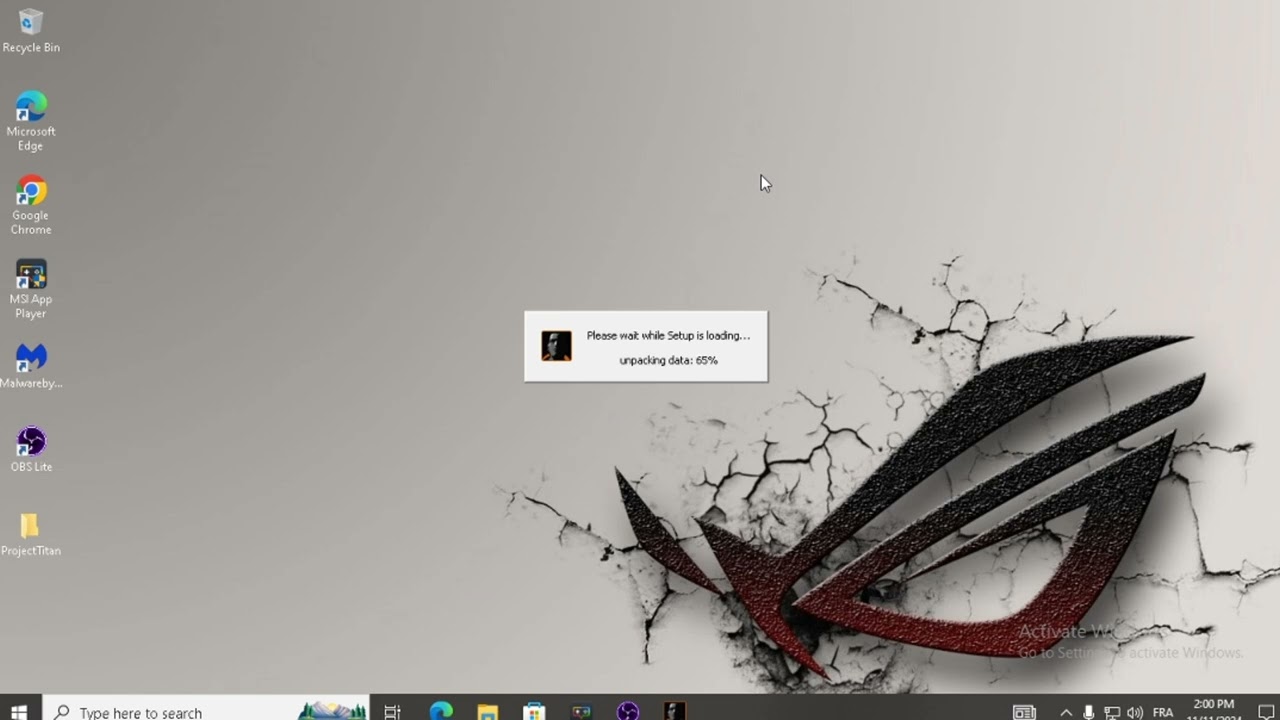This screenshot has height=720, width=1280.
Task: Open the news and interests tray icon
Action: pos(1024,713)
